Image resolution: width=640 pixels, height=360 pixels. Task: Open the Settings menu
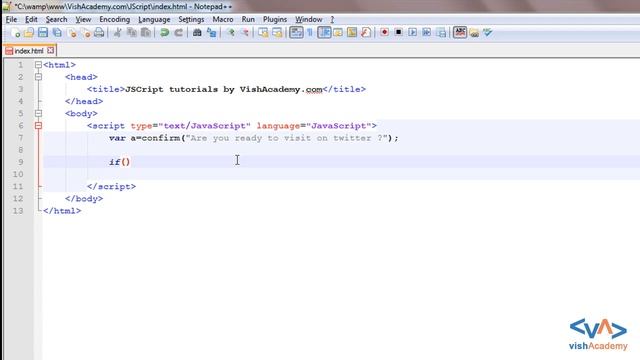(191, 20)
